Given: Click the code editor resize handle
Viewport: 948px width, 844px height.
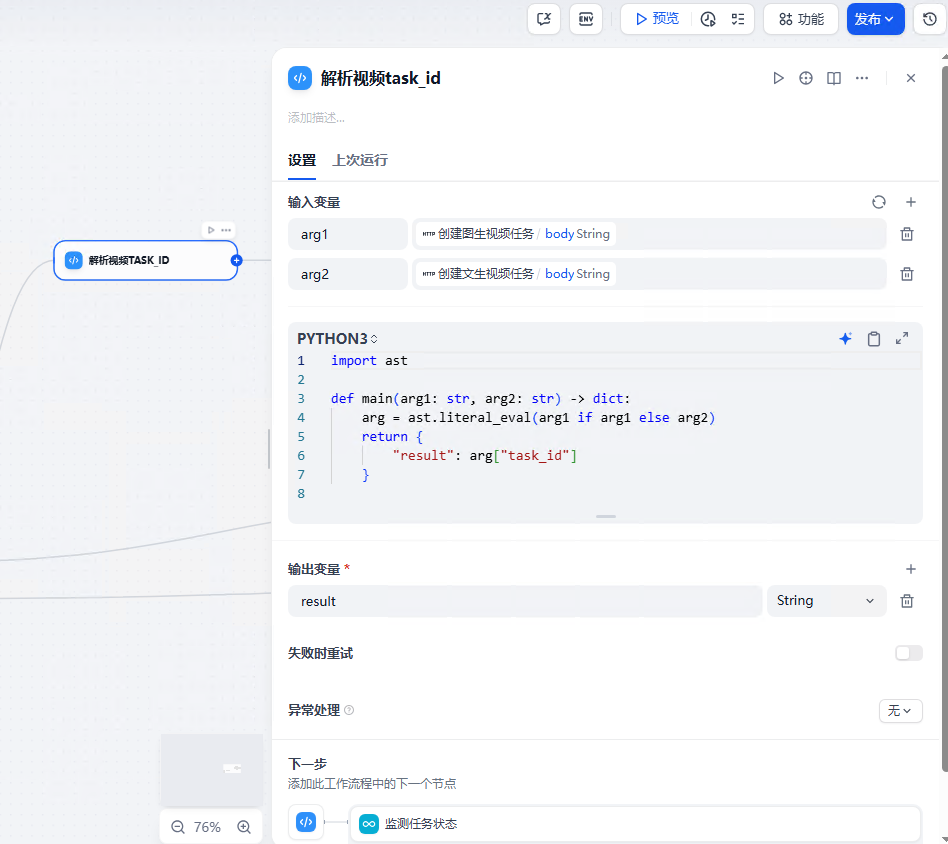Looking at the screenshot, I should (x=605, y=516).
